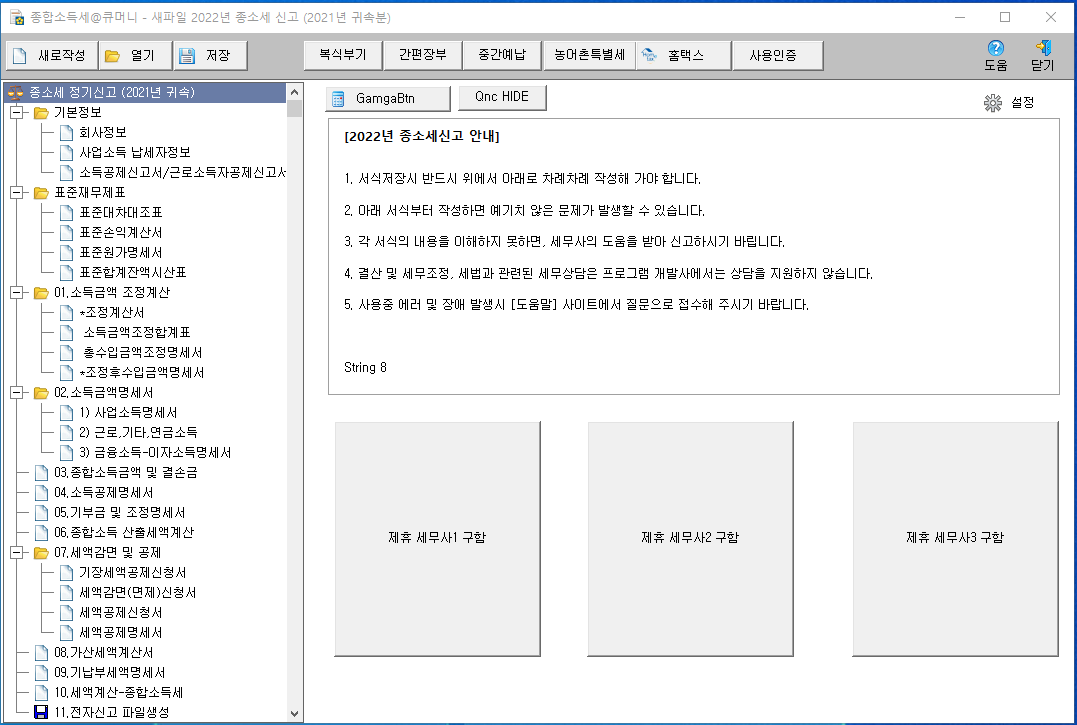1077x725 pixels.
Task: Open 기장세액공제신청서 tree item
Action: (133, 573)
